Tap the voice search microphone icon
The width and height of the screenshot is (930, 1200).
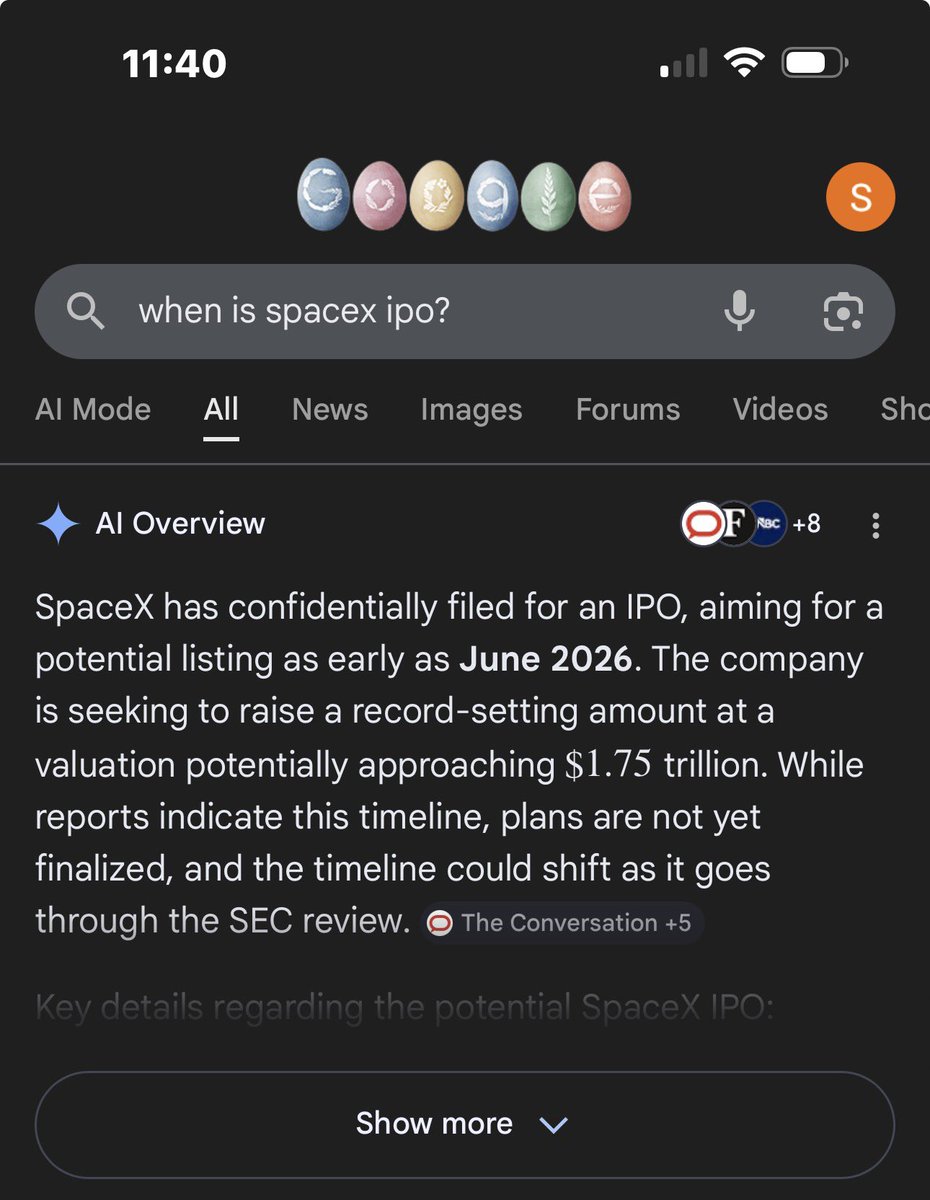coord(739,312)
